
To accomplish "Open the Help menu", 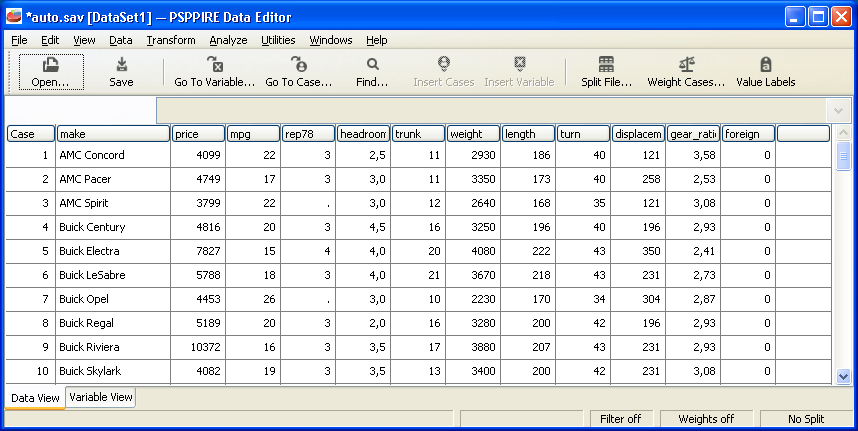I will (x=376, y=40).
